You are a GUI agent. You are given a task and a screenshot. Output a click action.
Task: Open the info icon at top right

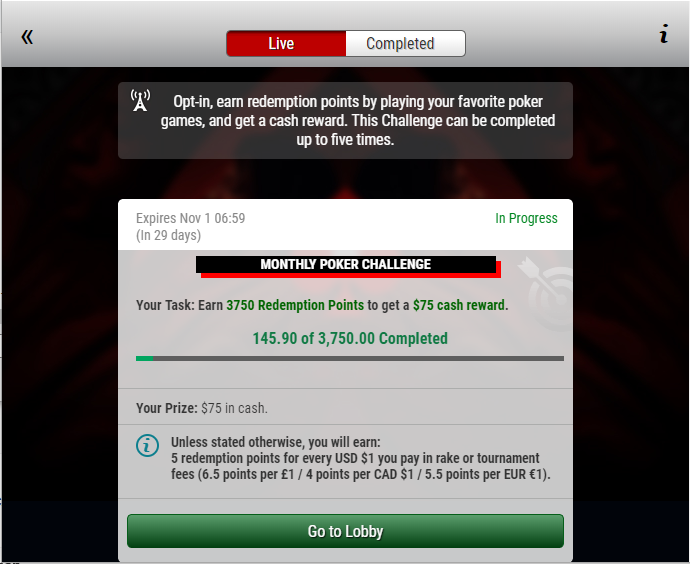coord(664,34)
